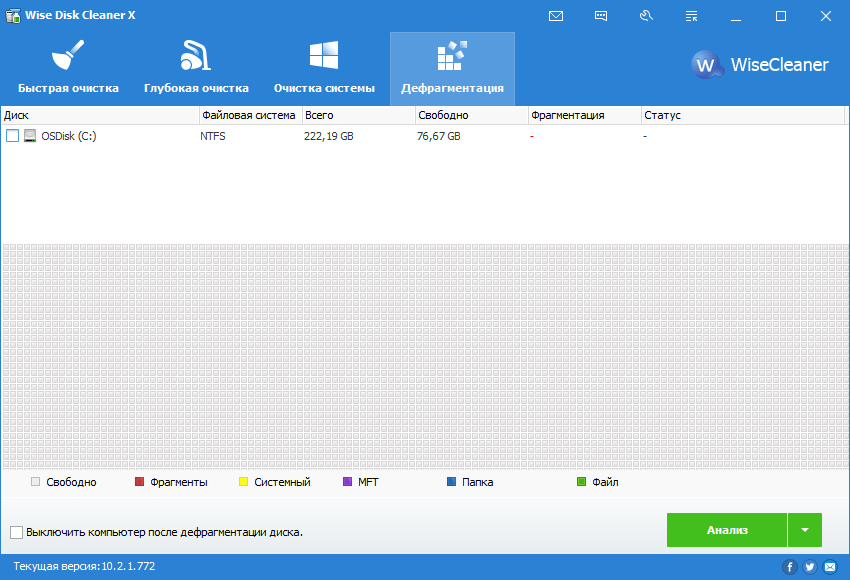The height and width of the screenshot is (580, 850).
Task: Open the Twitter icon in status bar
Action: (810, 567)
